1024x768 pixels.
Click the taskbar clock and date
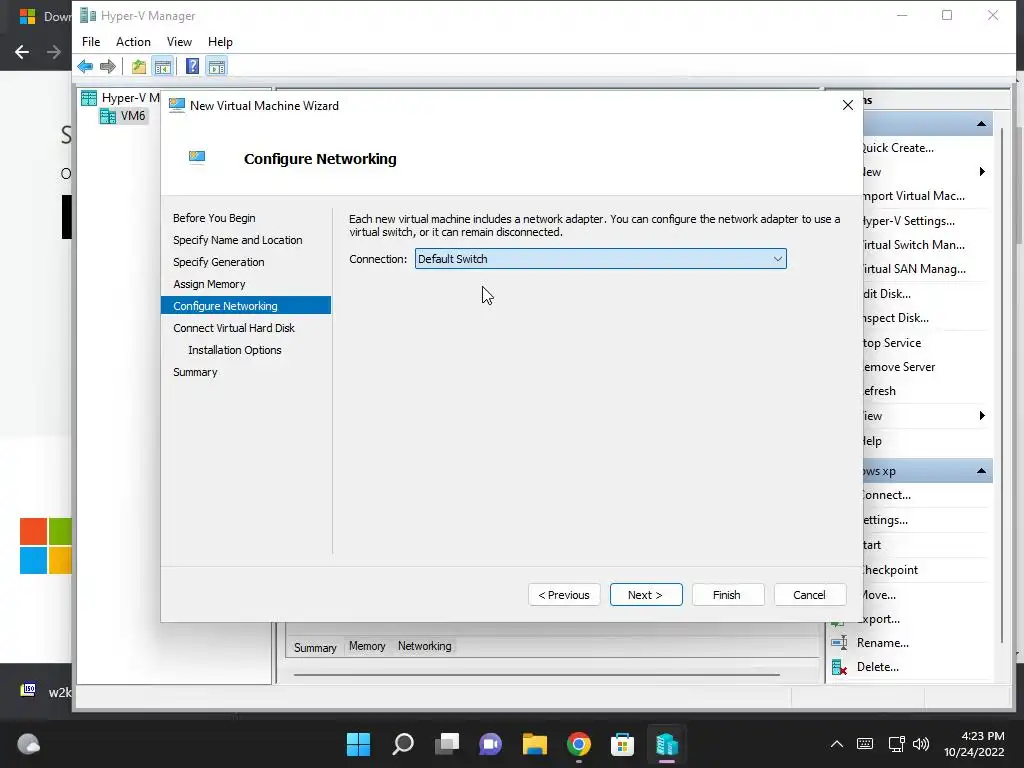(x=974, y=744)
